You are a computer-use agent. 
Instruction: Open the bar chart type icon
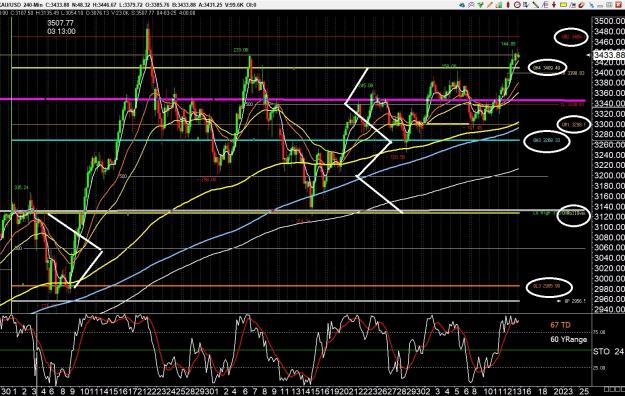(499, 5)
